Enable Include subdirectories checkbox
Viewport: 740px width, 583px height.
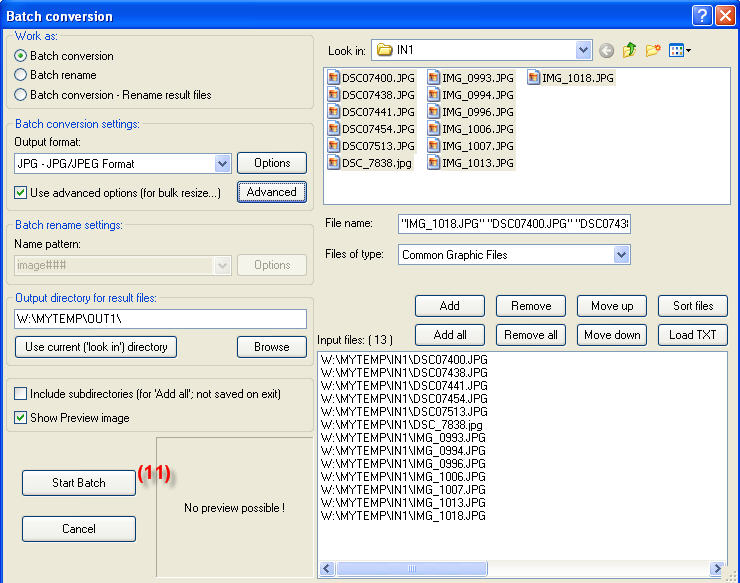[21, 395]
